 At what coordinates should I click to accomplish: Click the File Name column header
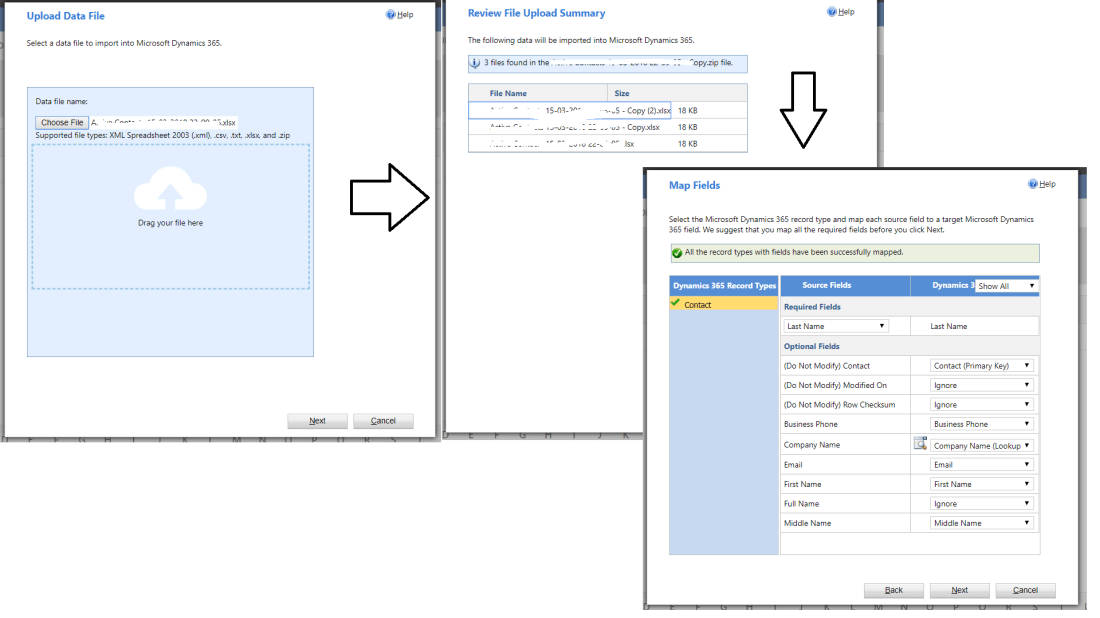coord(509,93)
